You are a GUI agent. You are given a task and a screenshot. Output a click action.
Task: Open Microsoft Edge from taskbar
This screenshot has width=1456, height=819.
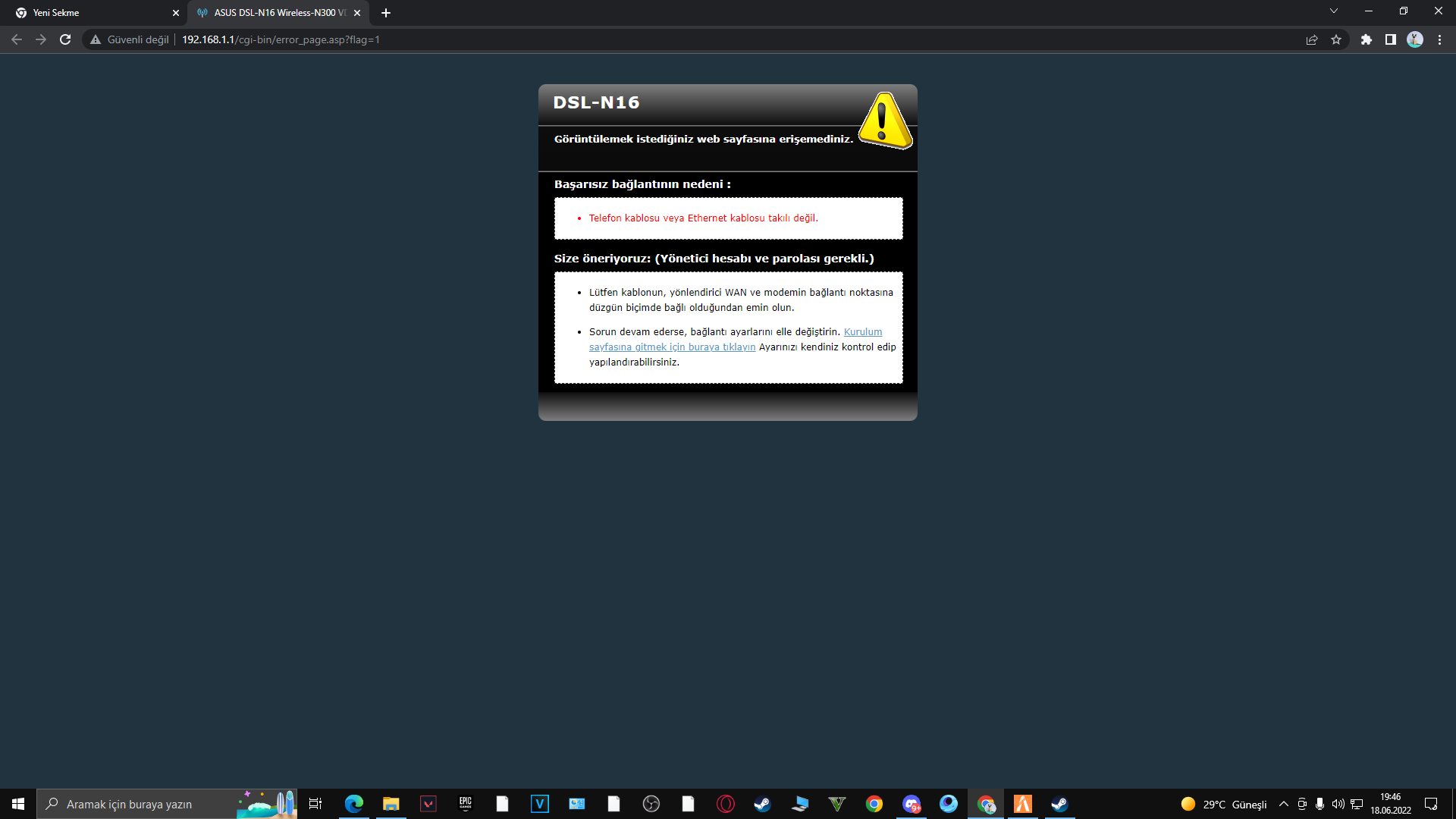pos(354,804)
